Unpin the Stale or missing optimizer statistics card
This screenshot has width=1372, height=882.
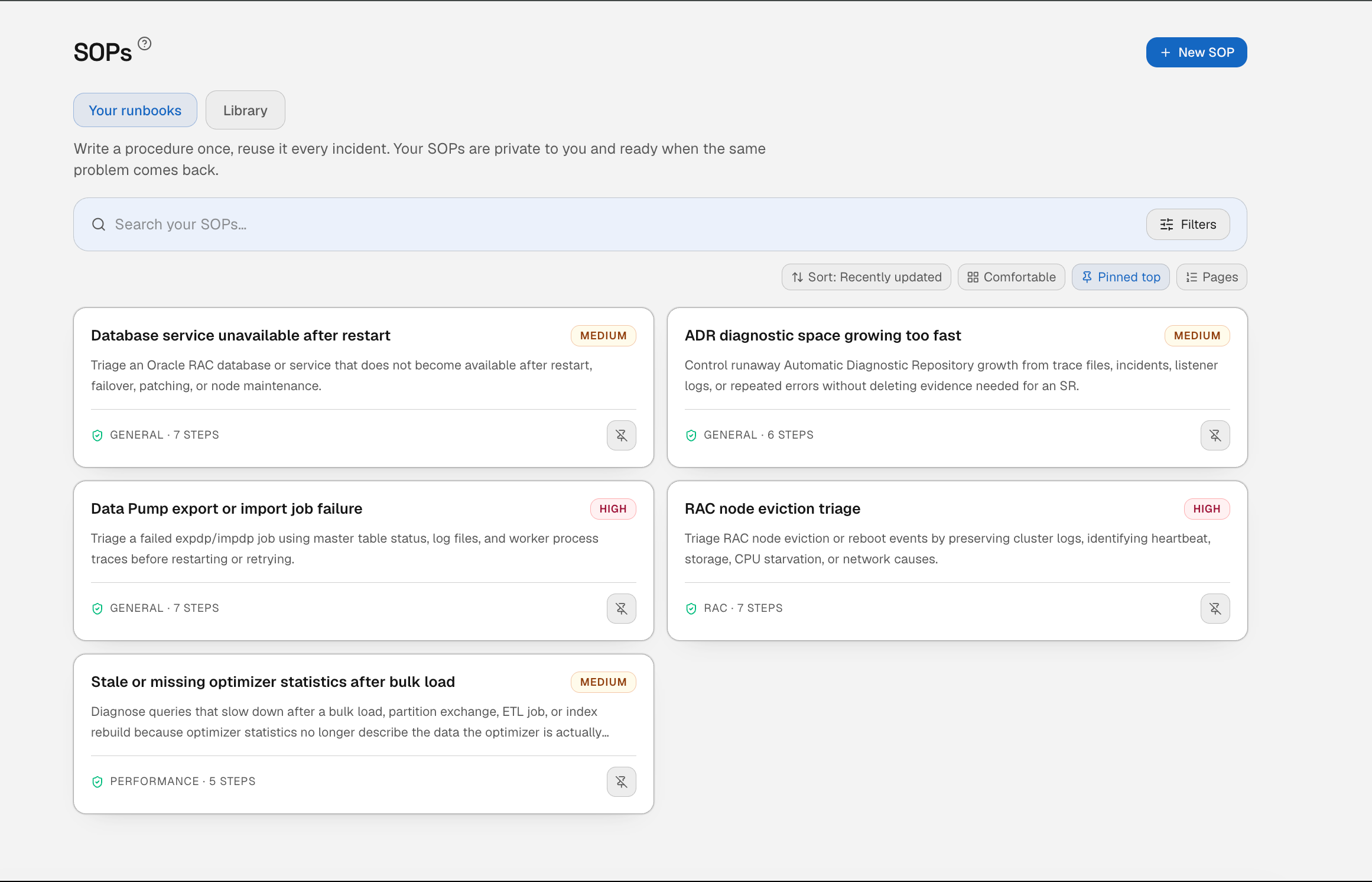pyautogui.click(x=621, y=782)
